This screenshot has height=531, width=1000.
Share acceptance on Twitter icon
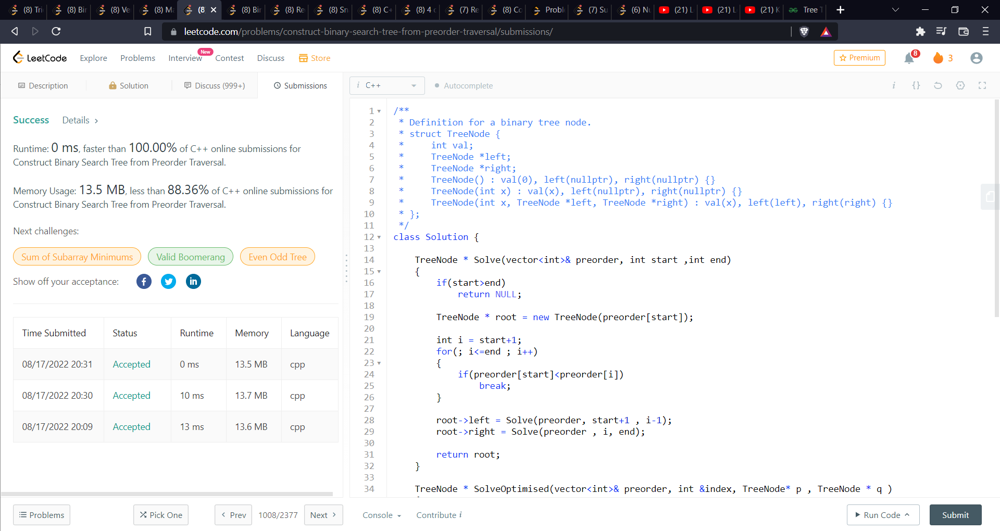coord(168,282)
